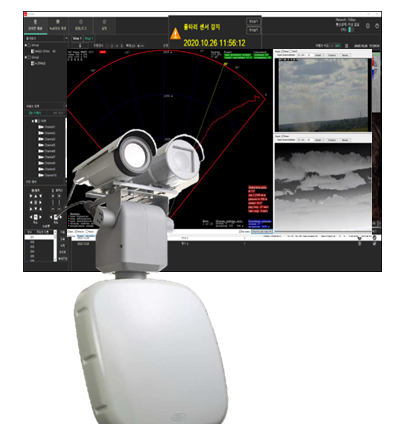
Task: Expand the second Group tree node
Action: [26, 57]
